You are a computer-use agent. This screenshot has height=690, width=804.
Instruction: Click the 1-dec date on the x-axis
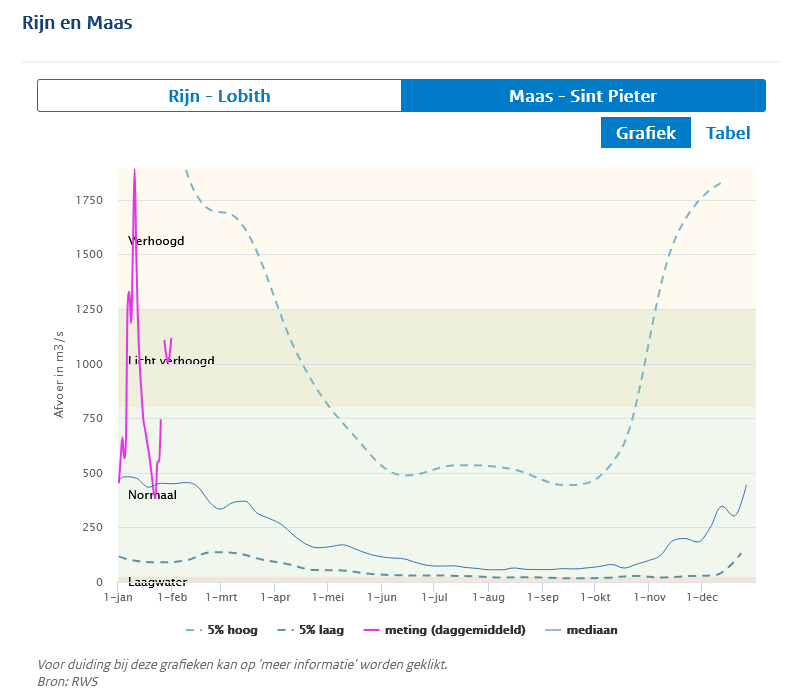(x=702, y=598)
